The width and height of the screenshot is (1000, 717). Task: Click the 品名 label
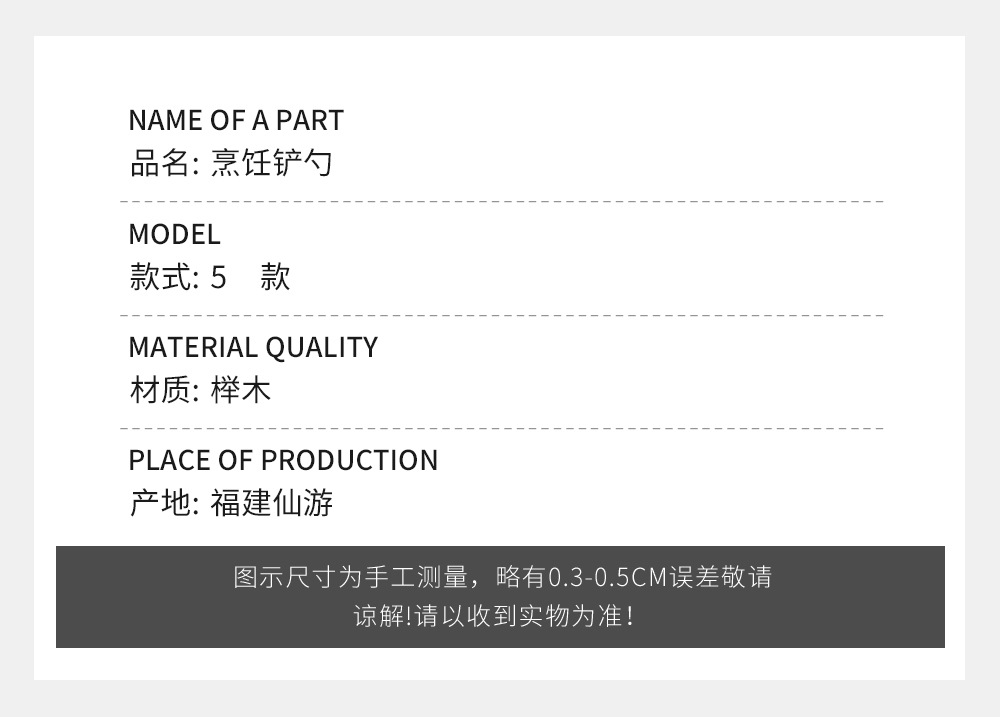[160, 163]
